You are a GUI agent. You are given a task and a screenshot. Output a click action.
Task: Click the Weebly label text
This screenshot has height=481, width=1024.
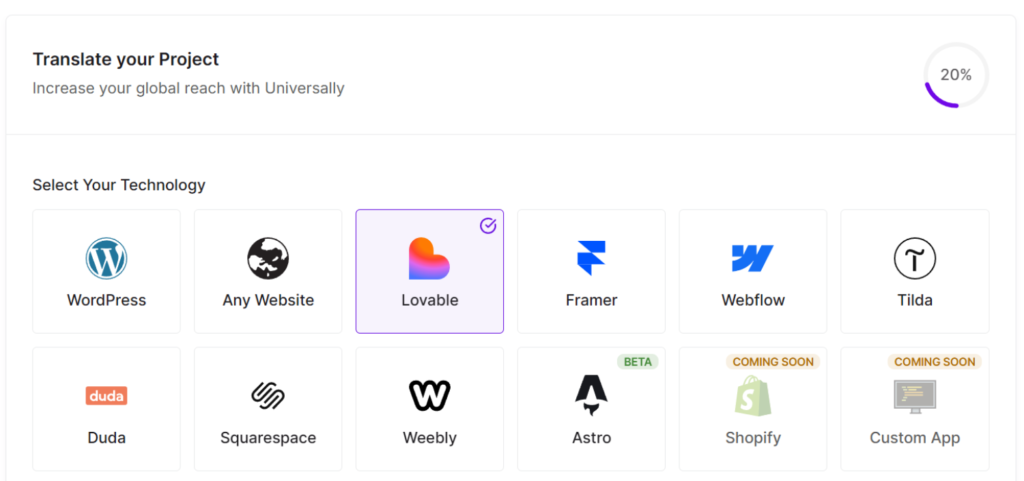coord(430,438)
